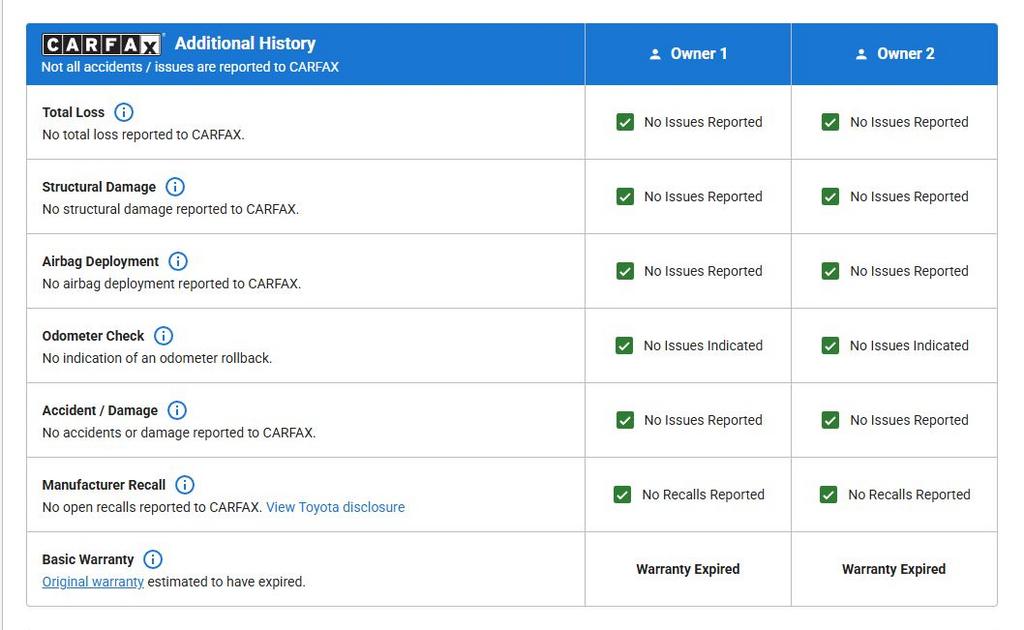Click Structural Damage green check for Owner 2
The width and height of the screenshot is (1024, 630).
(x=831, y=197)
